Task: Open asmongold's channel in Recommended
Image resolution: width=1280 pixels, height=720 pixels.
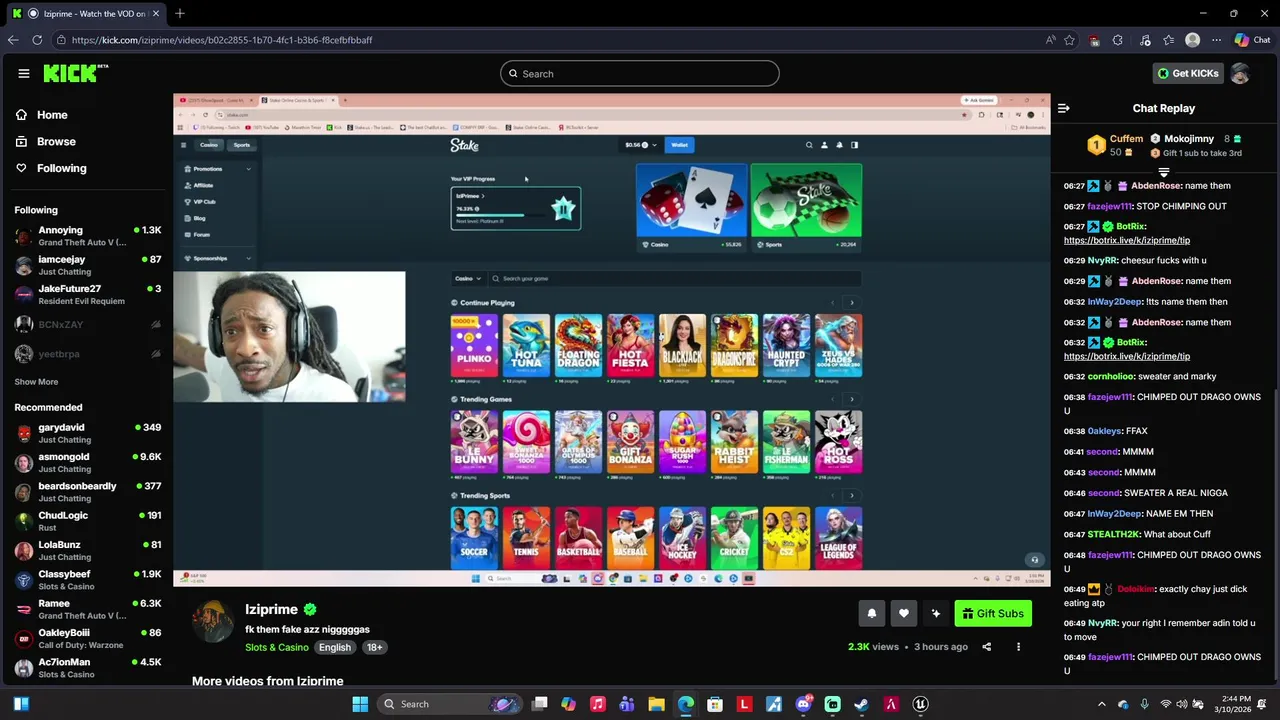Action: (88, 462)
